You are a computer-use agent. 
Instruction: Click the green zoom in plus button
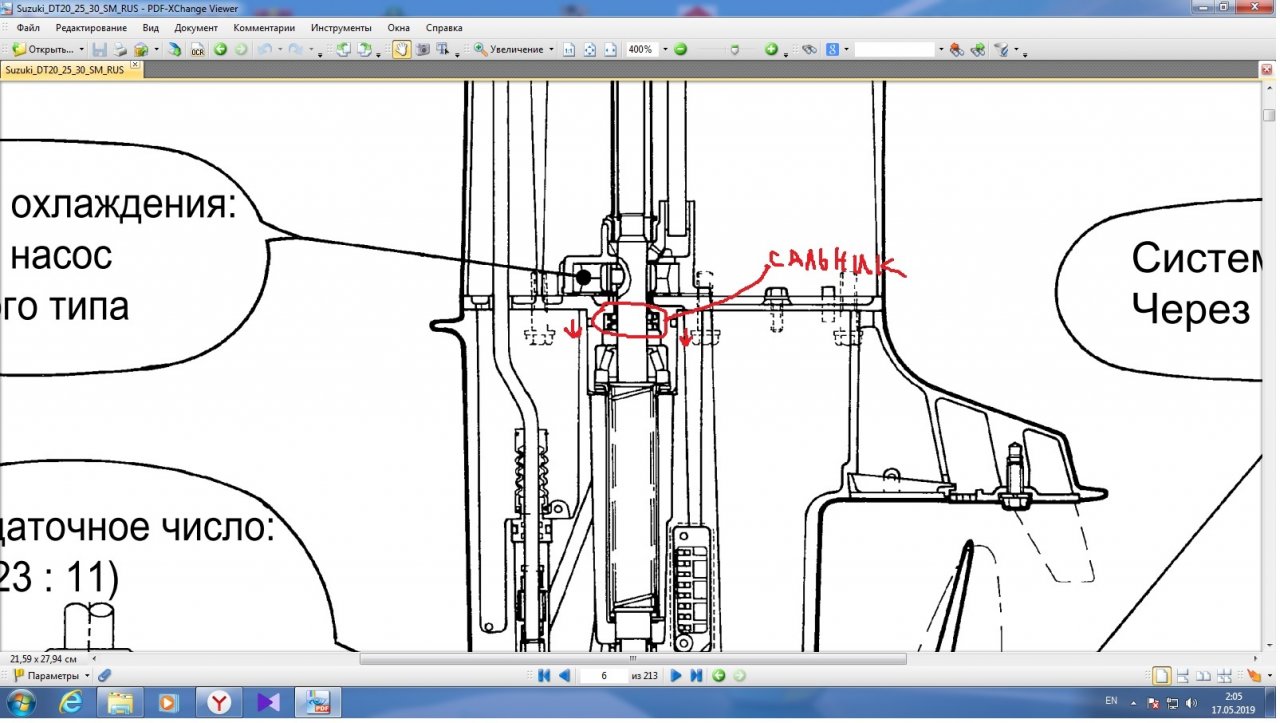coord(771,49)
